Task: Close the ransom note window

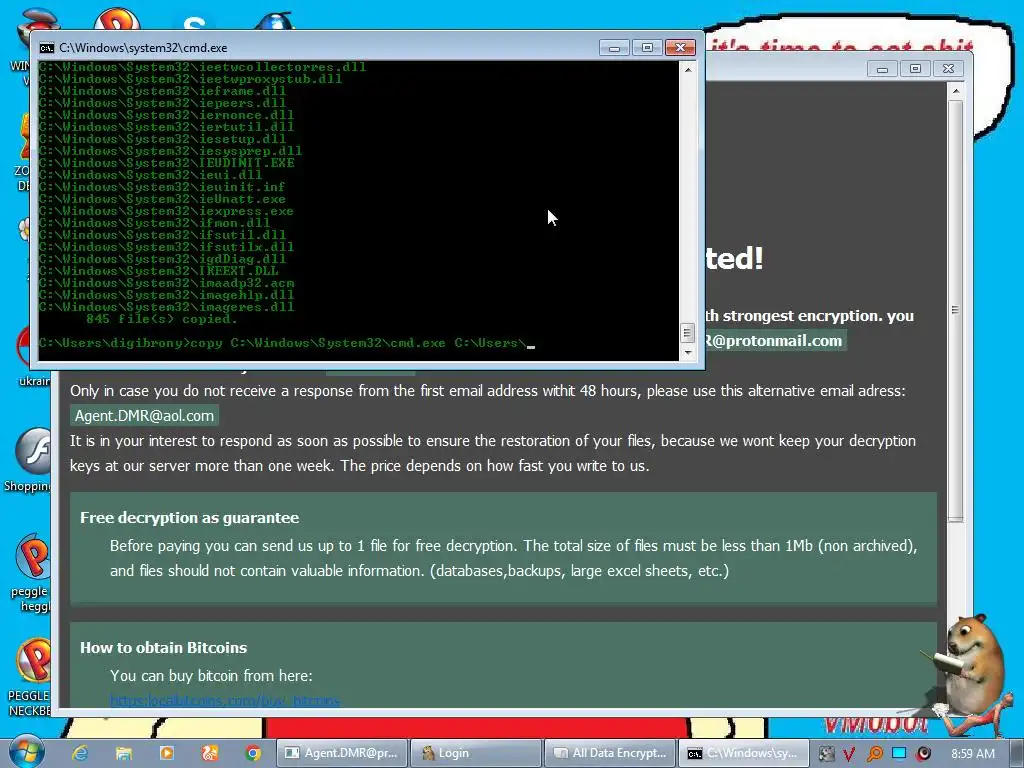Action: pyautogui.click(x=948, y=69)
